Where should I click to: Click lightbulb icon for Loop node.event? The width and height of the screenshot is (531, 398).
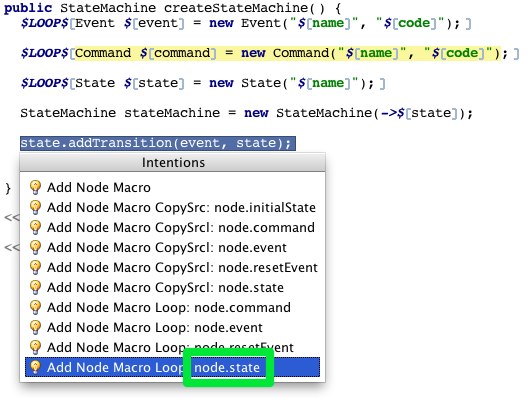click(35, 327)
